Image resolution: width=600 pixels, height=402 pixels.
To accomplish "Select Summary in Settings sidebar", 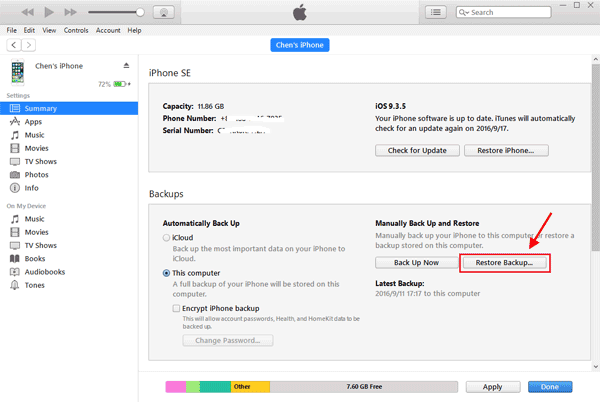I will (x=69, y=108).
